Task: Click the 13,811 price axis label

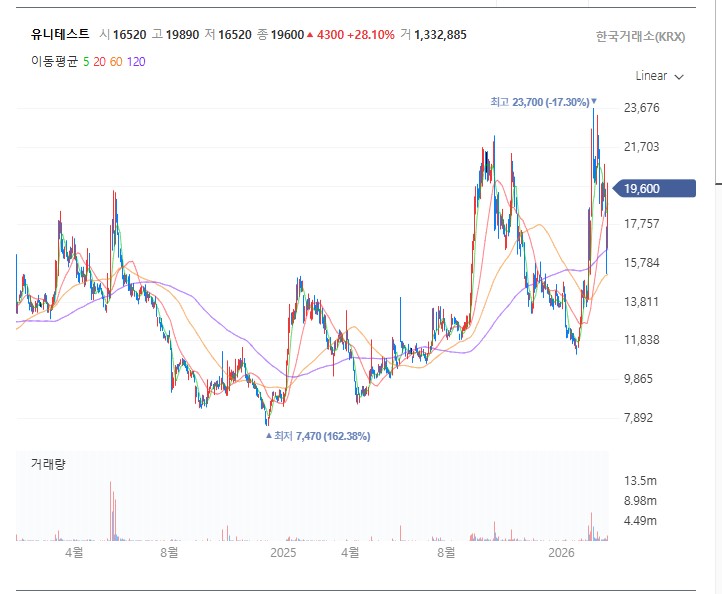Action: click(x=641, y=302)
